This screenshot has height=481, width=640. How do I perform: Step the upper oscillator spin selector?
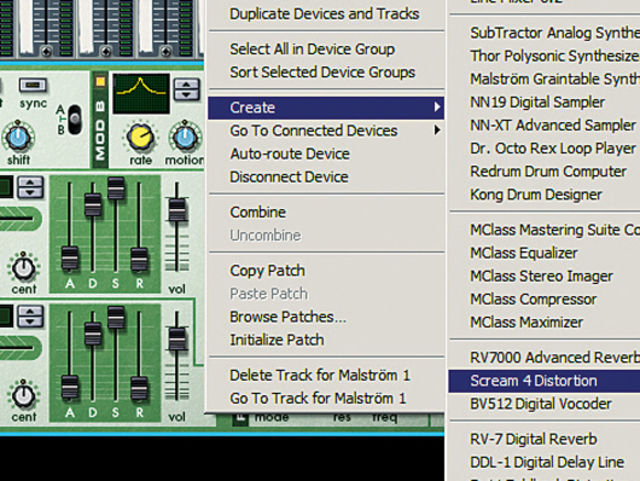pos(31,188)
